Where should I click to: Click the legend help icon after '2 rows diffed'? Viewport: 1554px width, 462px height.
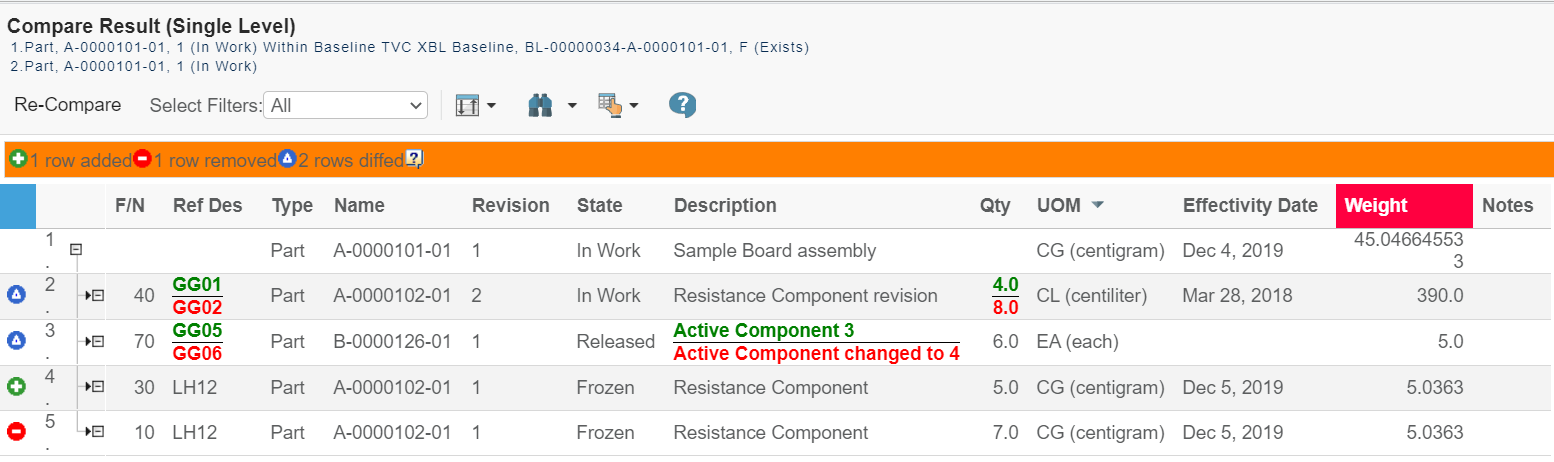pyautogui.click(x=414, y=160)
